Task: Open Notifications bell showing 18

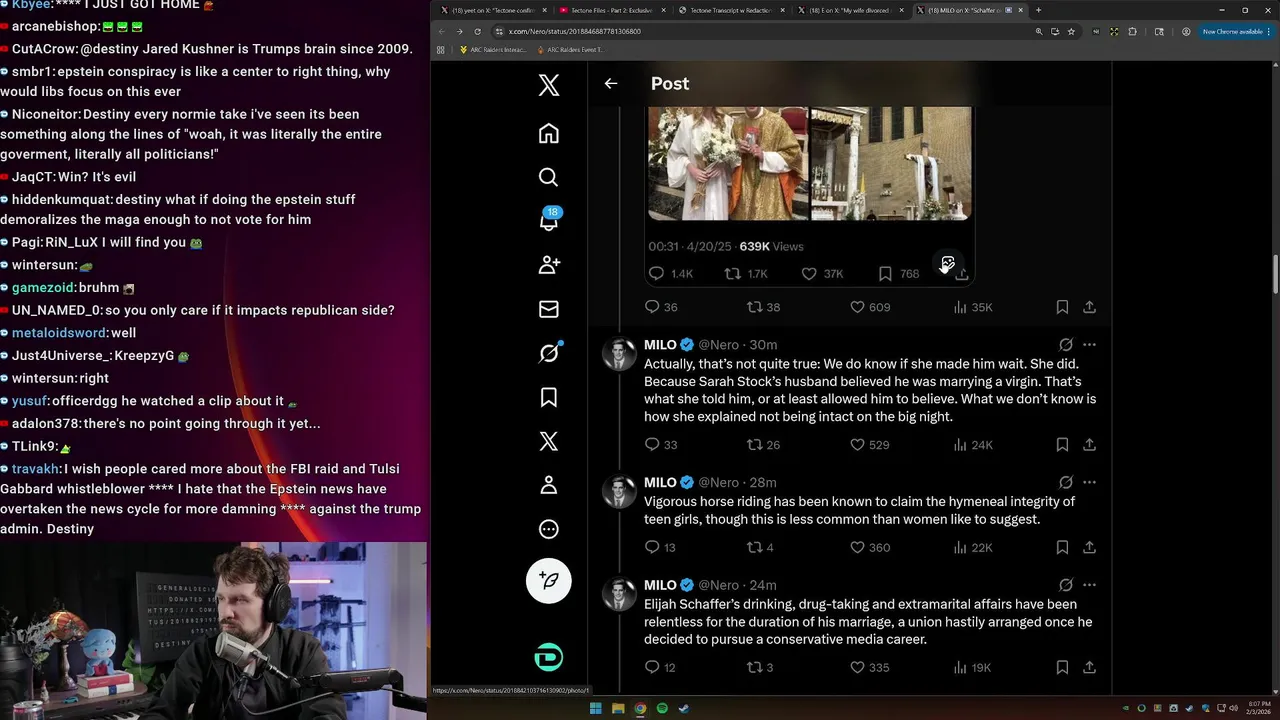Action: point(549,220)
